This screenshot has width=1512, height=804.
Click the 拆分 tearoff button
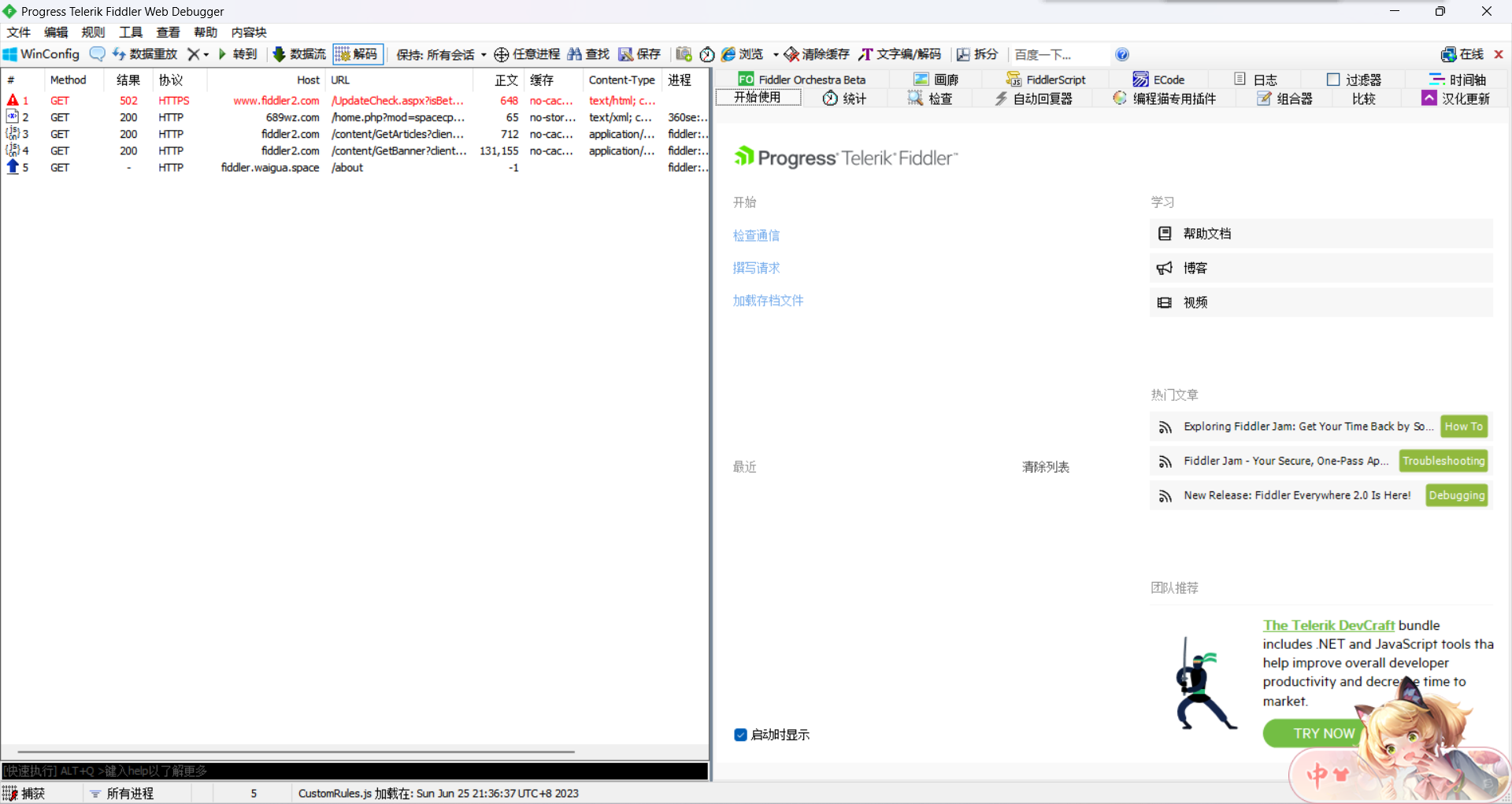pos(977,54)
